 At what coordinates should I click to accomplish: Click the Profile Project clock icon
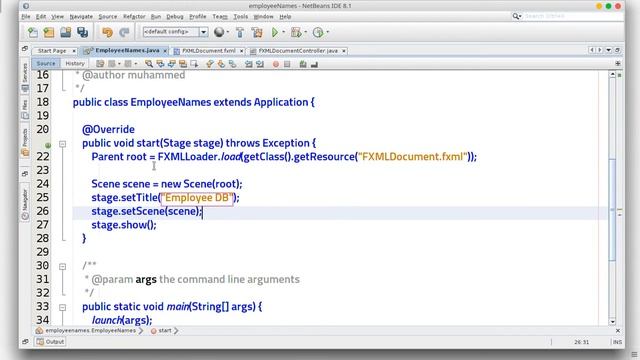point(318,32)
